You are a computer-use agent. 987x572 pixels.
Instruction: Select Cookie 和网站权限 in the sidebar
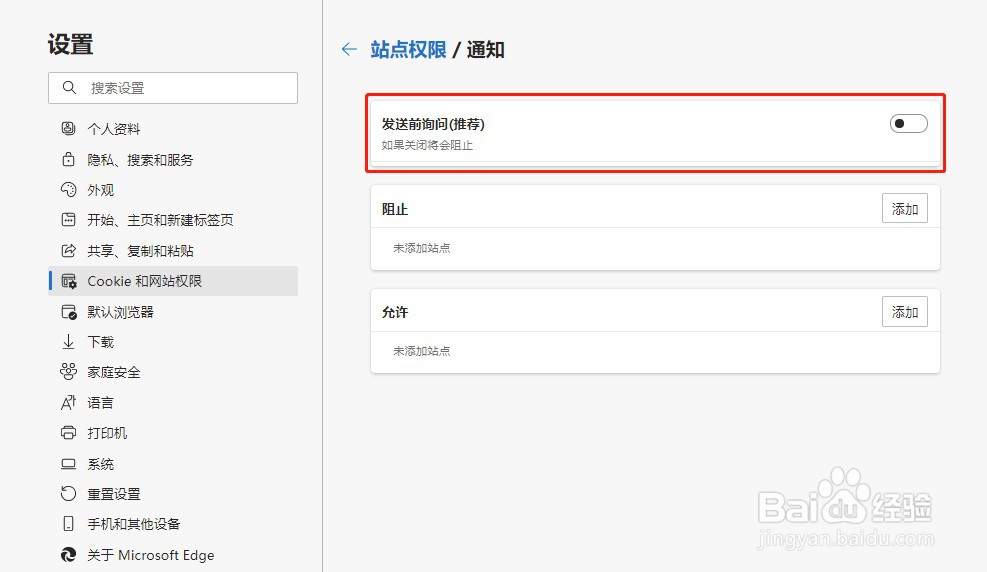tap(173, 281)
